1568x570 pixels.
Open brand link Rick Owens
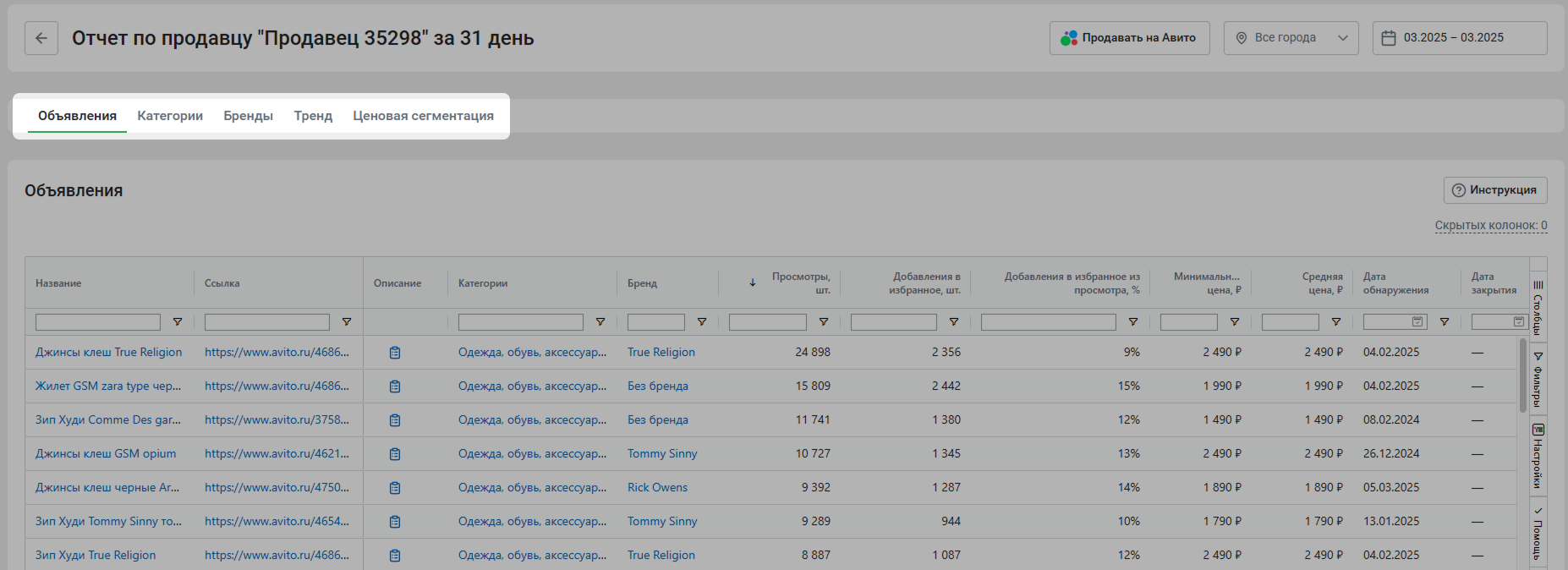[x=657, y=488]
